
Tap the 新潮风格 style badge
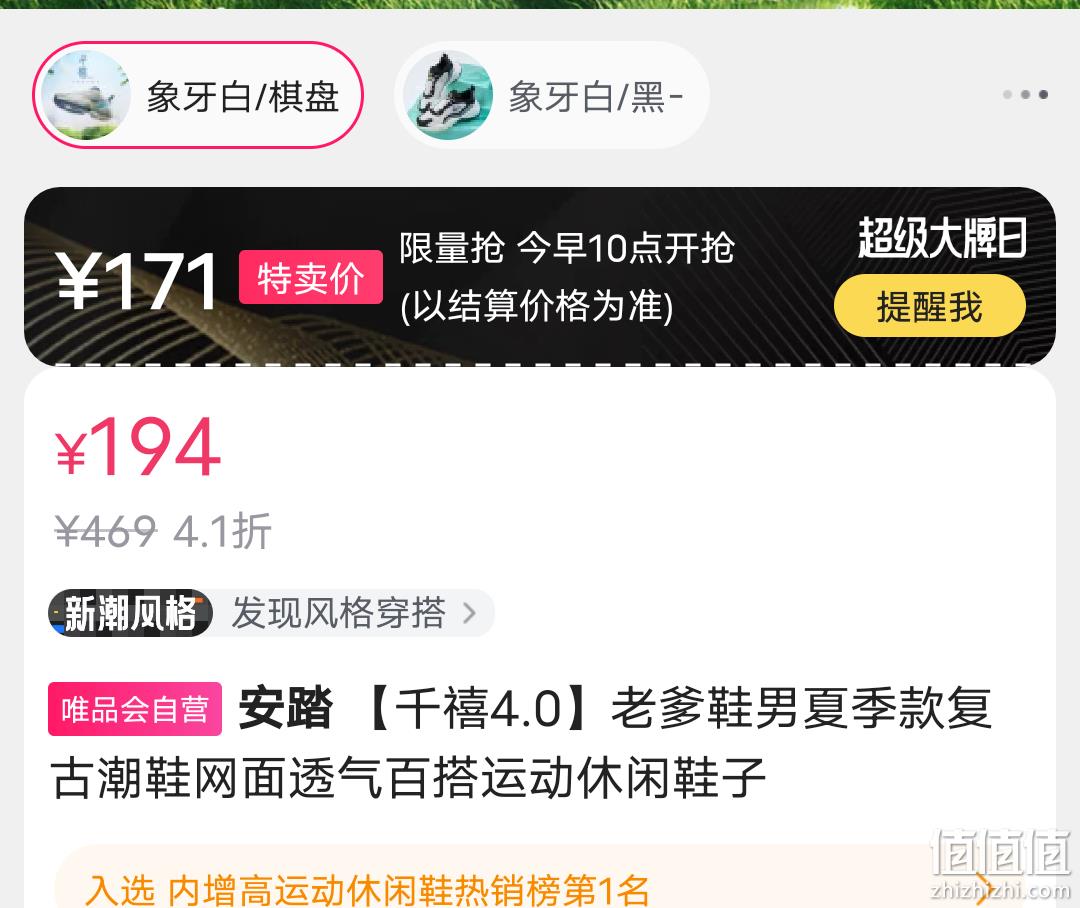tap(130, 612)
